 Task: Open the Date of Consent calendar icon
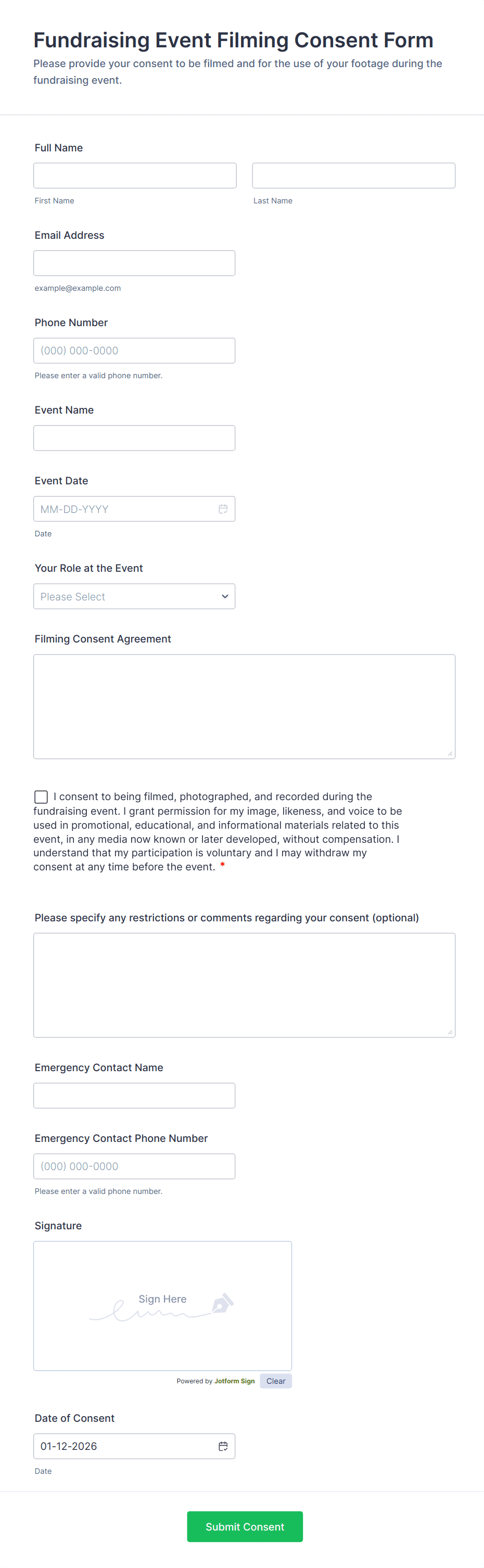223,1446
